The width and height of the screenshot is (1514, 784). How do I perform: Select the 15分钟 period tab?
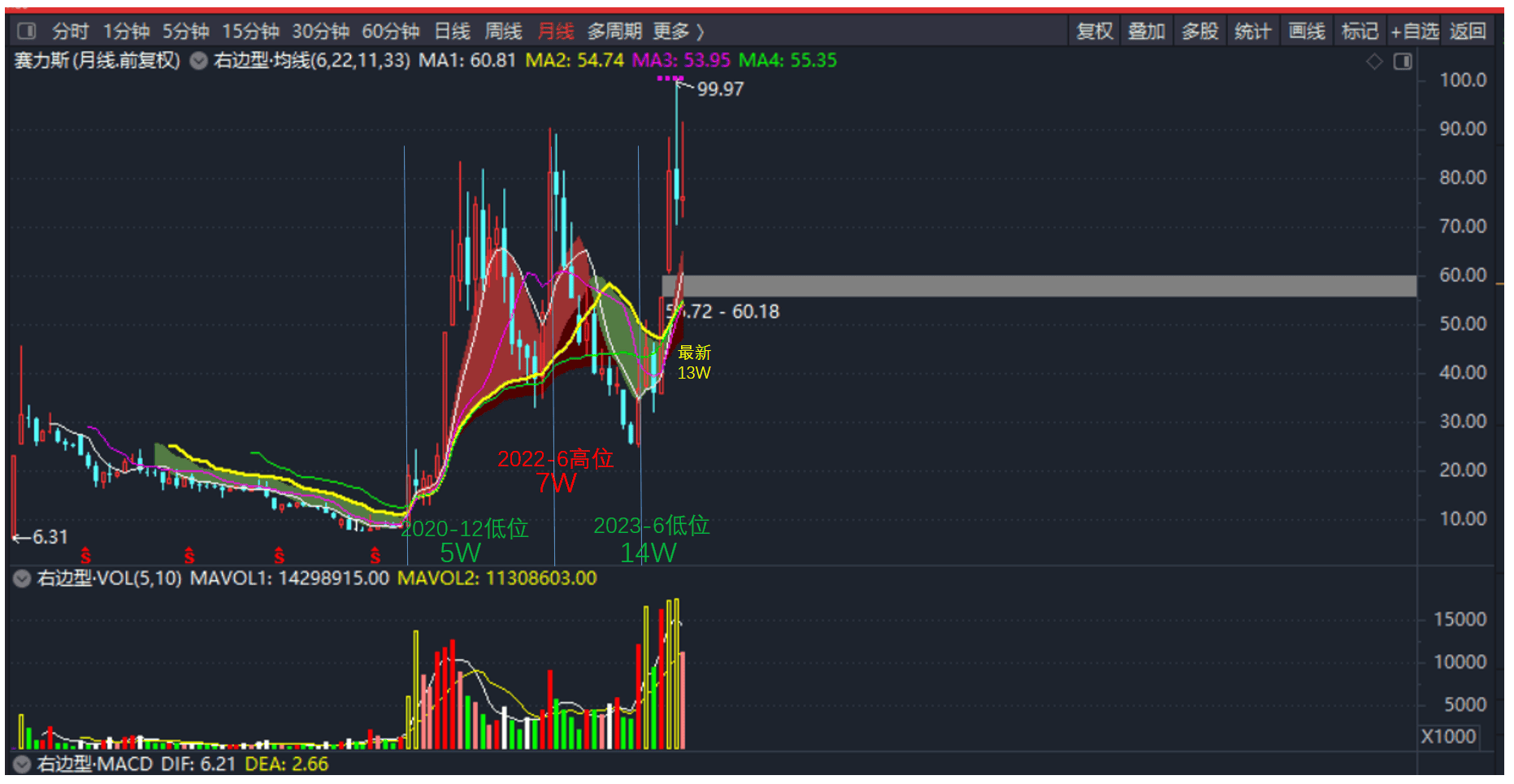coord(250,31)
